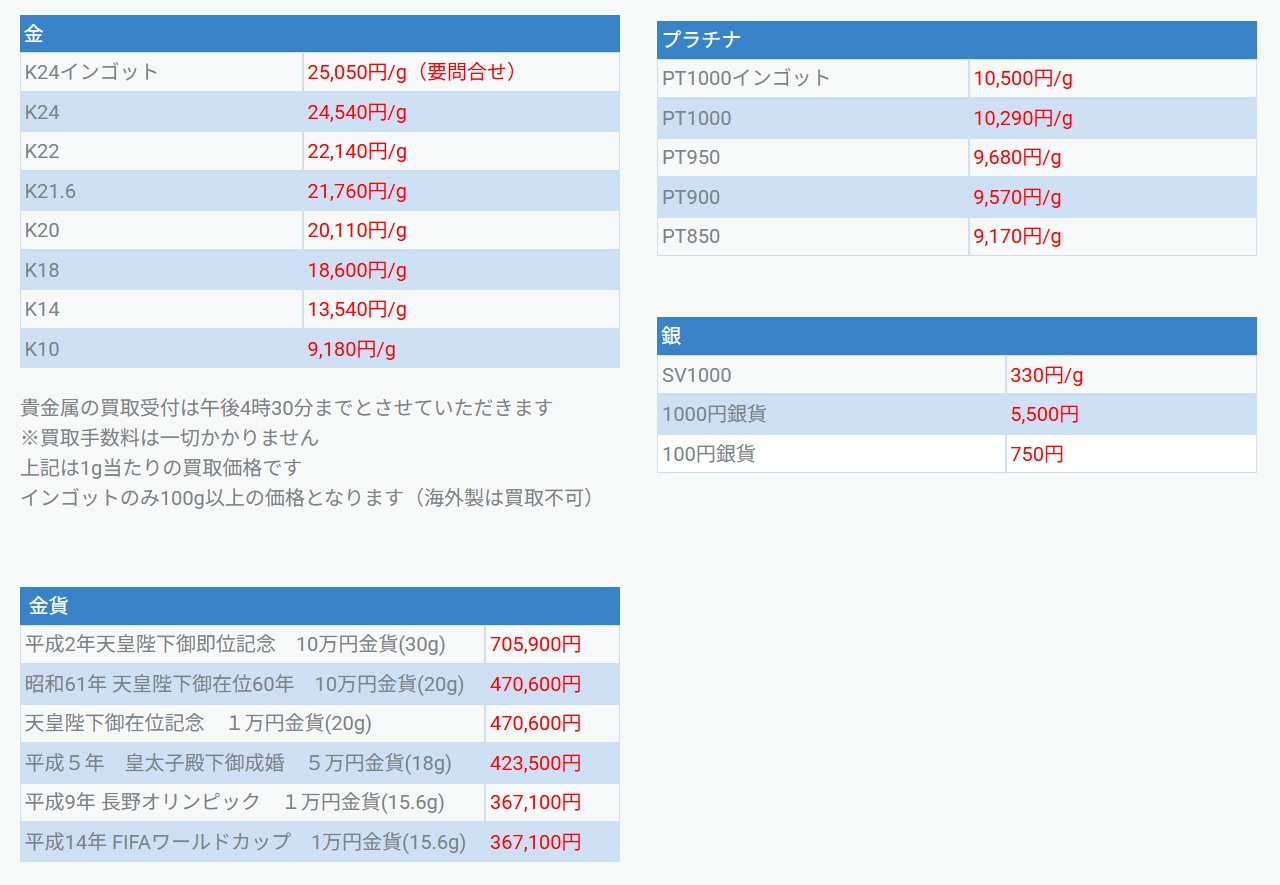Click the インゴットのみ100g以上 note
This screenshot has width=1280, height=885.
click(306, 497)
